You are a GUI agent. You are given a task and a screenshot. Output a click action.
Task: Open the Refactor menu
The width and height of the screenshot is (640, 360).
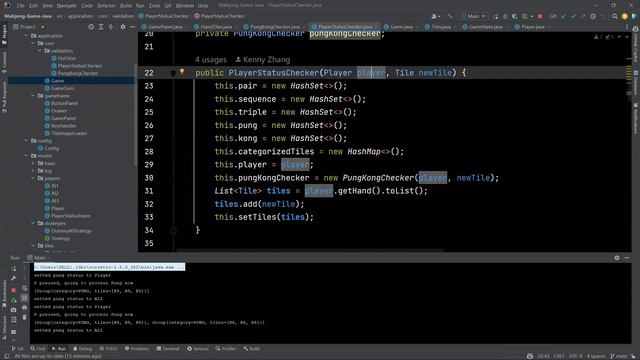tap(106, 6)
